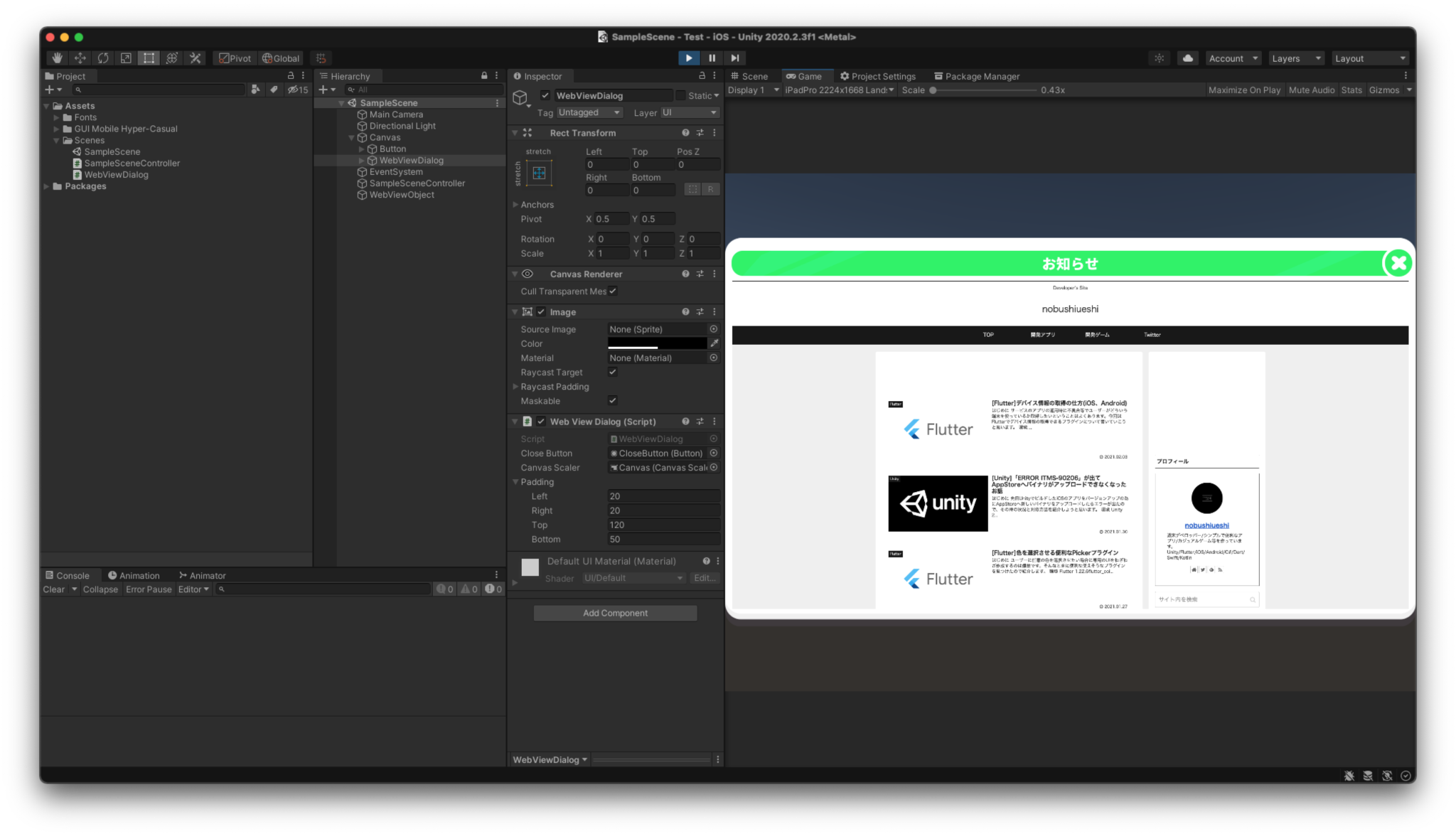Image resolution: width=1456 pixels, height=836 pixels.
Task: Select the Move tool
Action: [x=80, y=58]
